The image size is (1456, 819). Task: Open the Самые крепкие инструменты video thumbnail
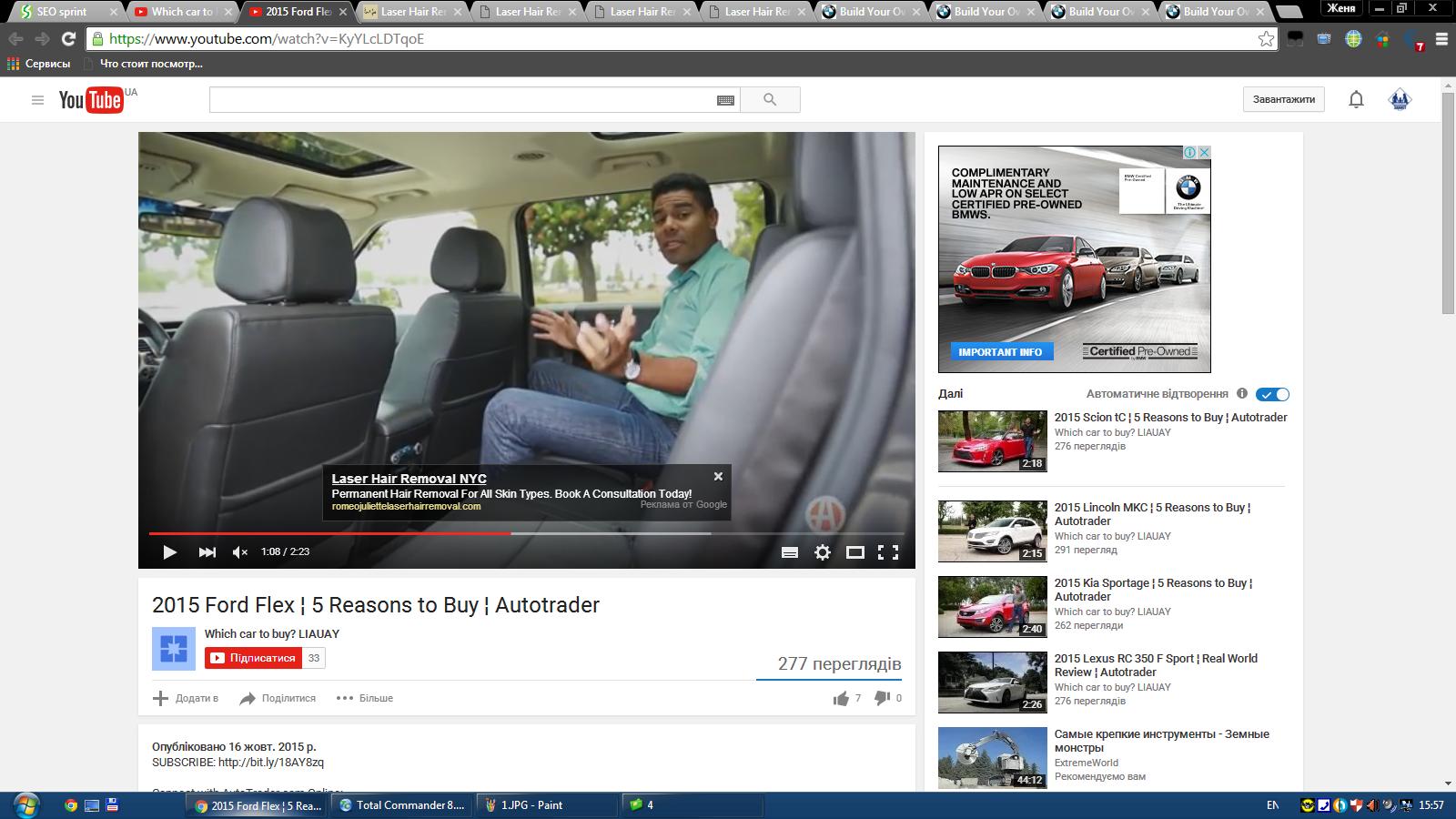[x=993, y=758]
